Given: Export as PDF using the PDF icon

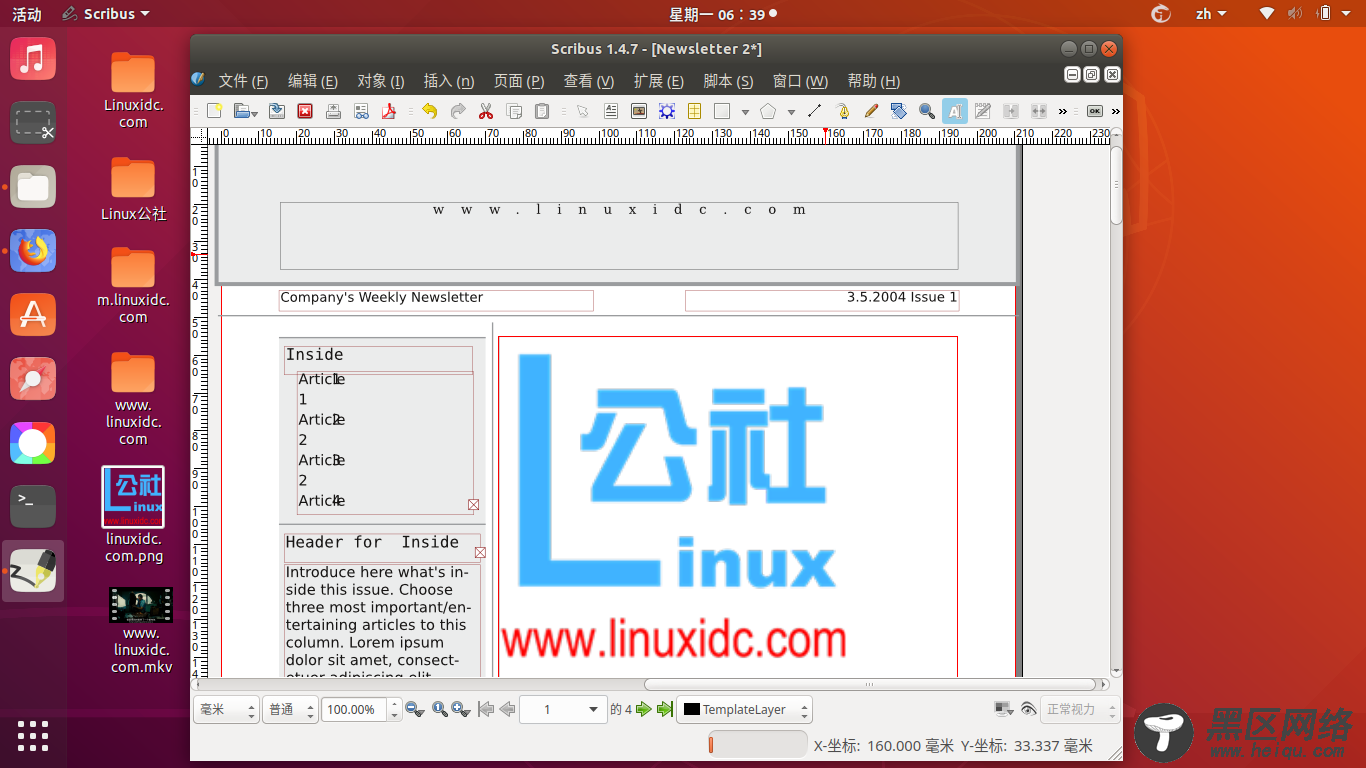Looking at the screenshot, I should (388, 111).
